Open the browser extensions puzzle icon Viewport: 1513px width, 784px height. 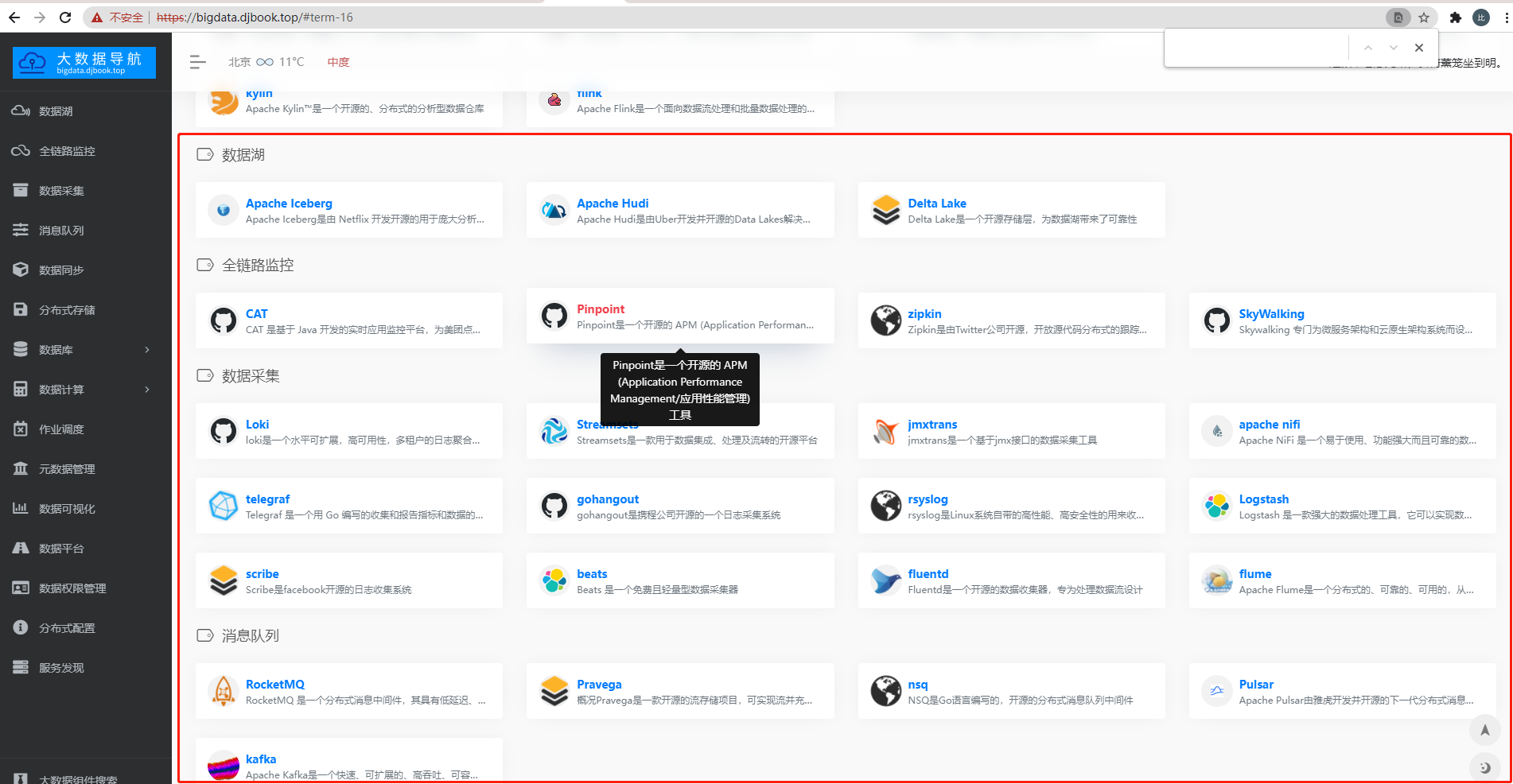1456,17
